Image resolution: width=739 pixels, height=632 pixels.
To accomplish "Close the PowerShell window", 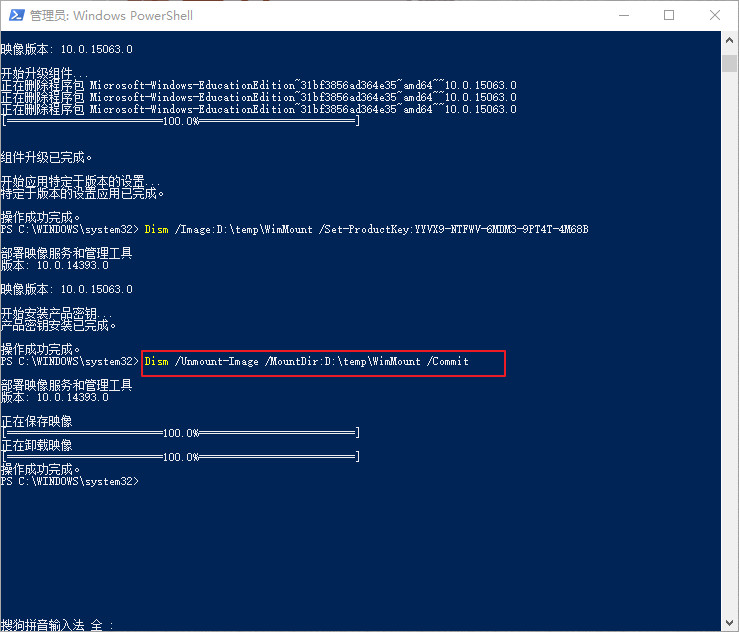I will click(x=714, y=15).
